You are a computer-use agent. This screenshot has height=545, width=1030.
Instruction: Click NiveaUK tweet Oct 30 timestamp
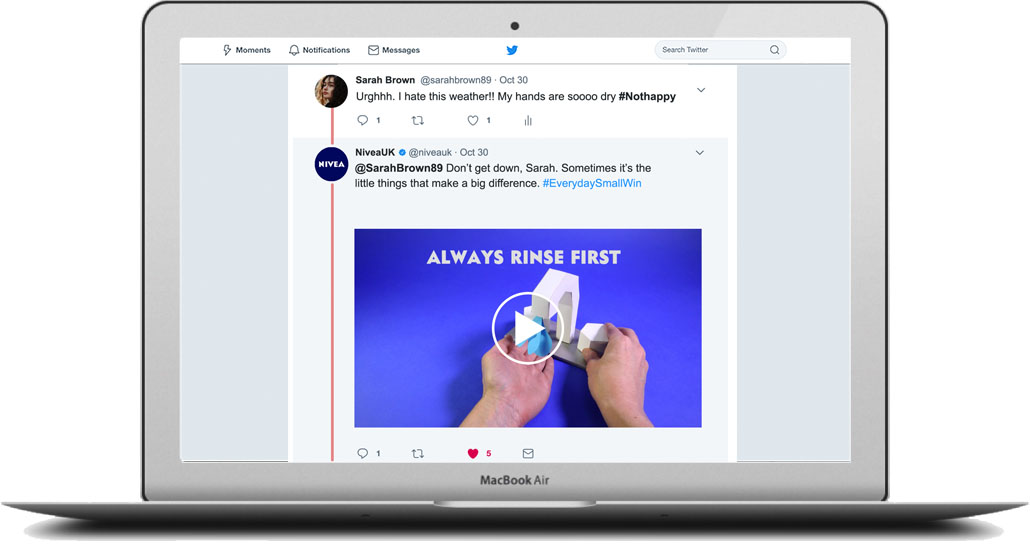click(474, 152)
